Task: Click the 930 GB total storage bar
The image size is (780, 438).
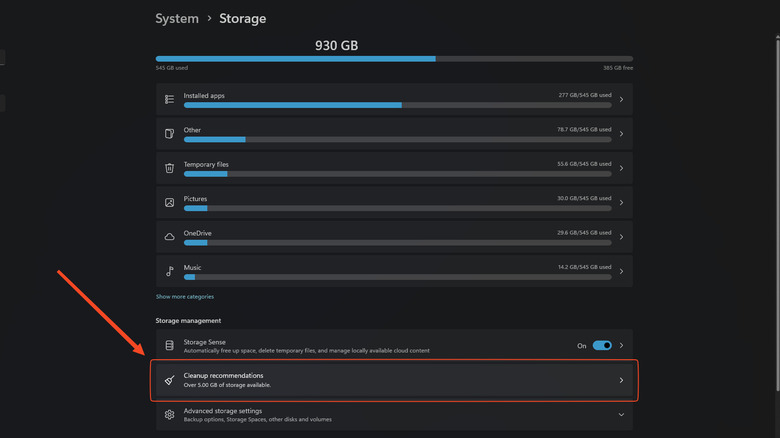Action: point(394,59)
